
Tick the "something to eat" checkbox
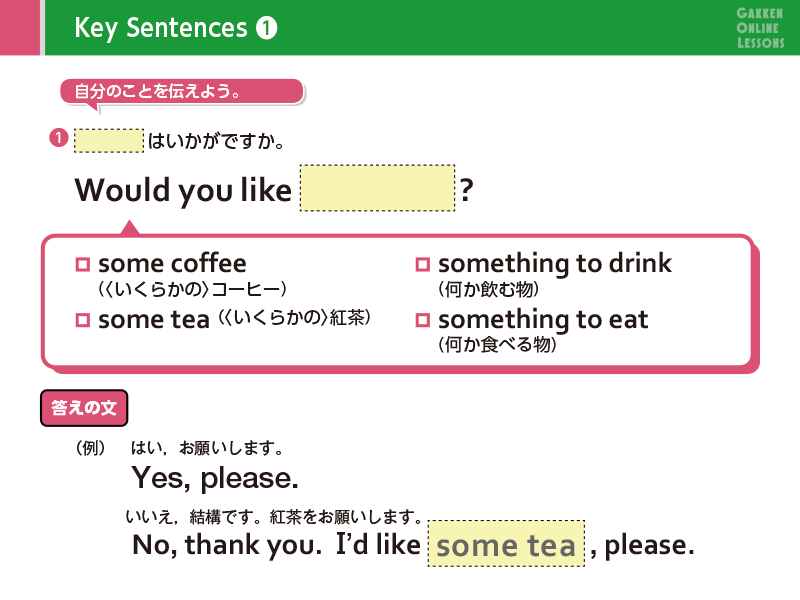[422, 321]
